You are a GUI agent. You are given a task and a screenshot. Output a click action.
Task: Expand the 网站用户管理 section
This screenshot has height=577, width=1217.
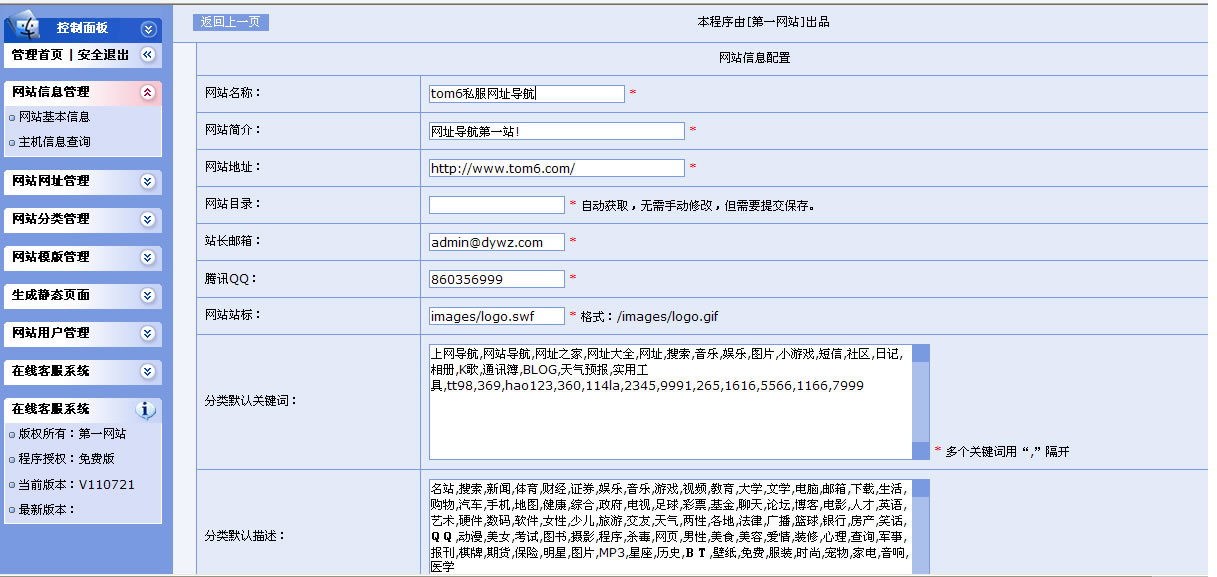148,333
